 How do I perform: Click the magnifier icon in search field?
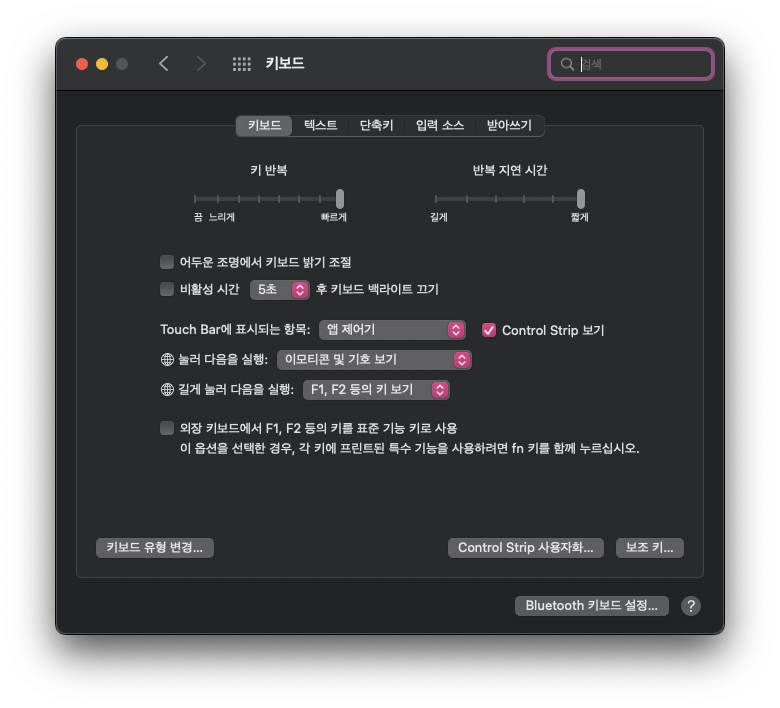coord(567,64)
